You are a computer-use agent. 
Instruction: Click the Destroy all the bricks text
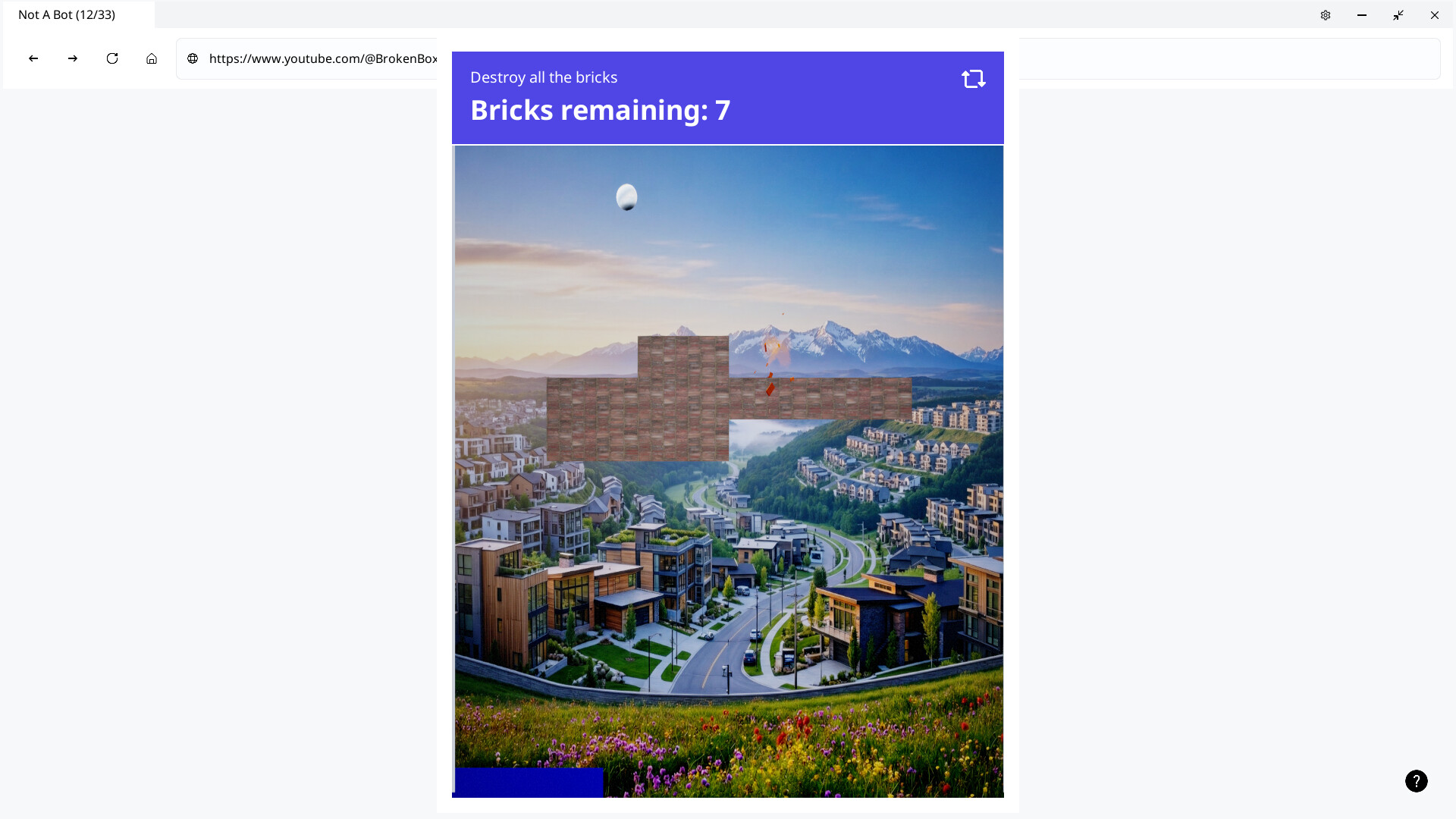(x=544, y=77)
